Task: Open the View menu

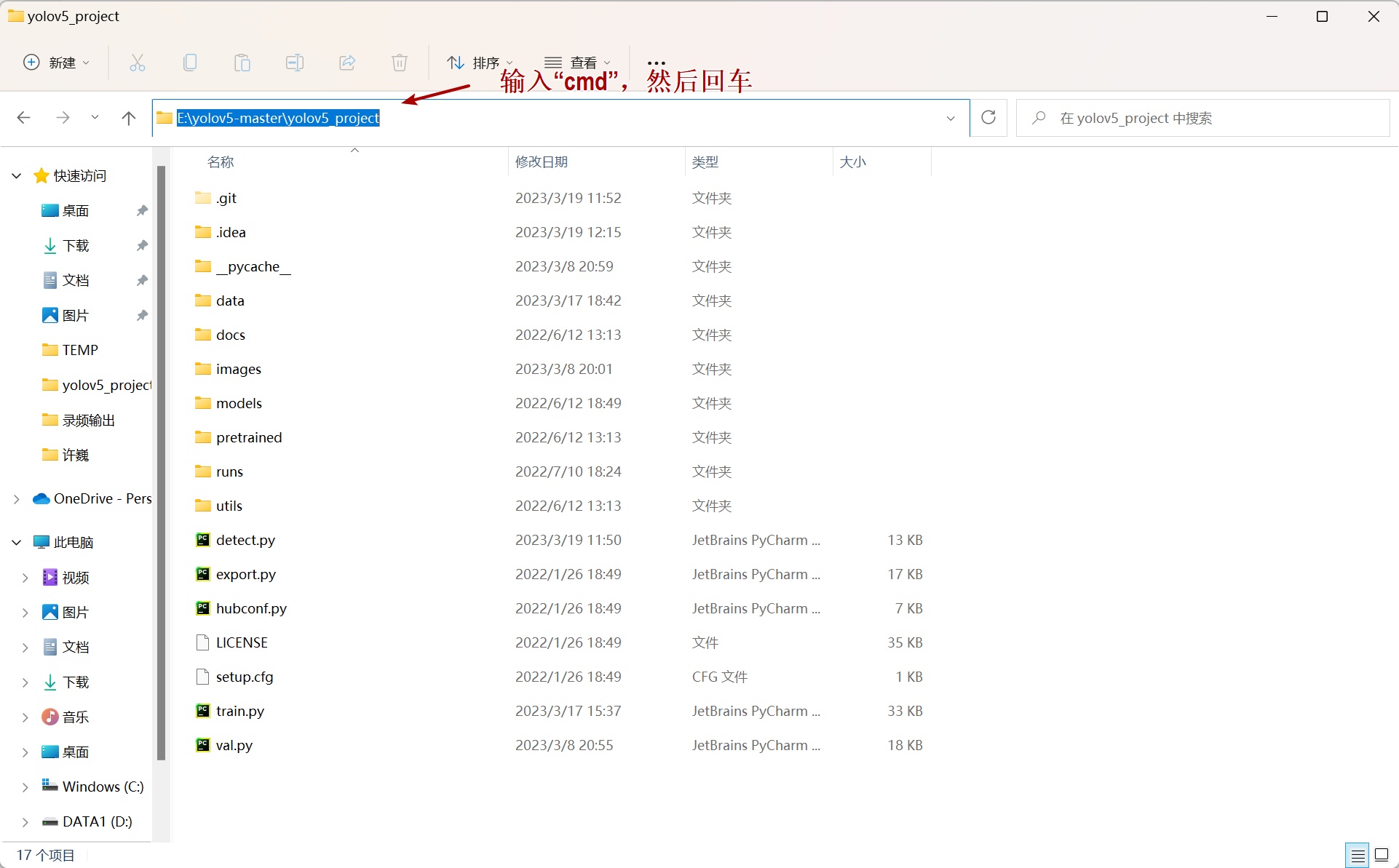Action: click(x=578, y=63)
